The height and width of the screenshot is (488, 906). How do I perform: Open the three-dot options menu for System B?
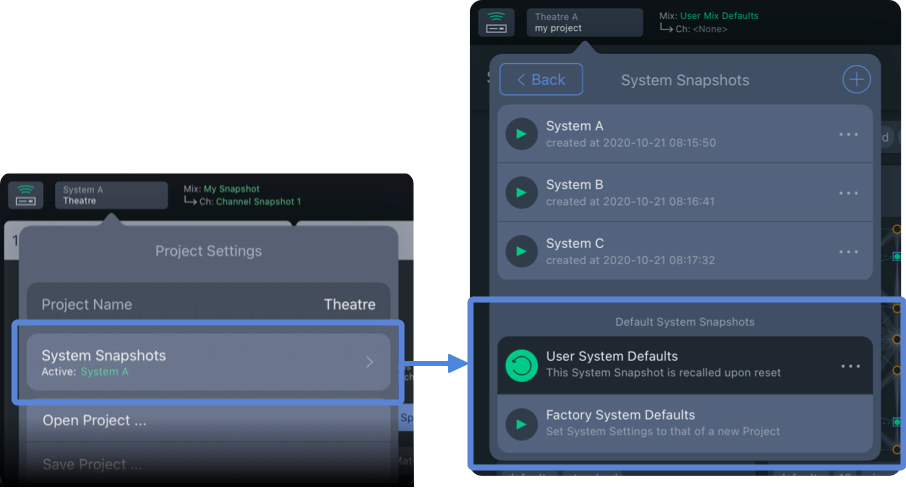849,193
